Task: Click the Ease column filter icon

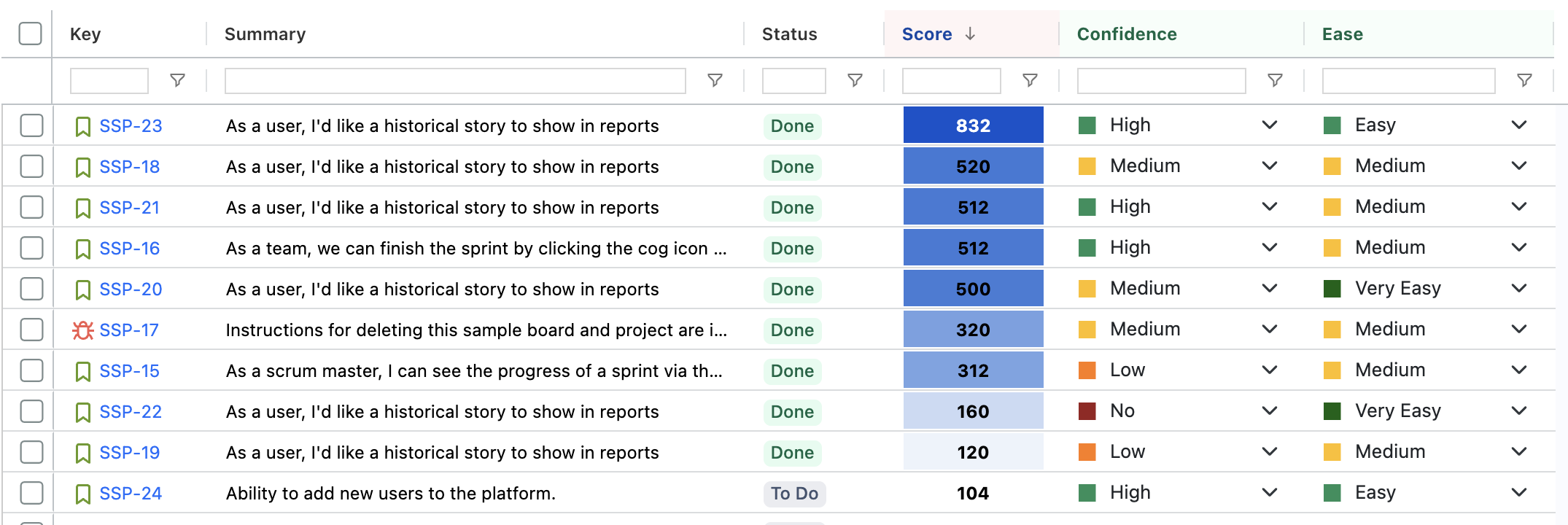Action: (1524, 80)
